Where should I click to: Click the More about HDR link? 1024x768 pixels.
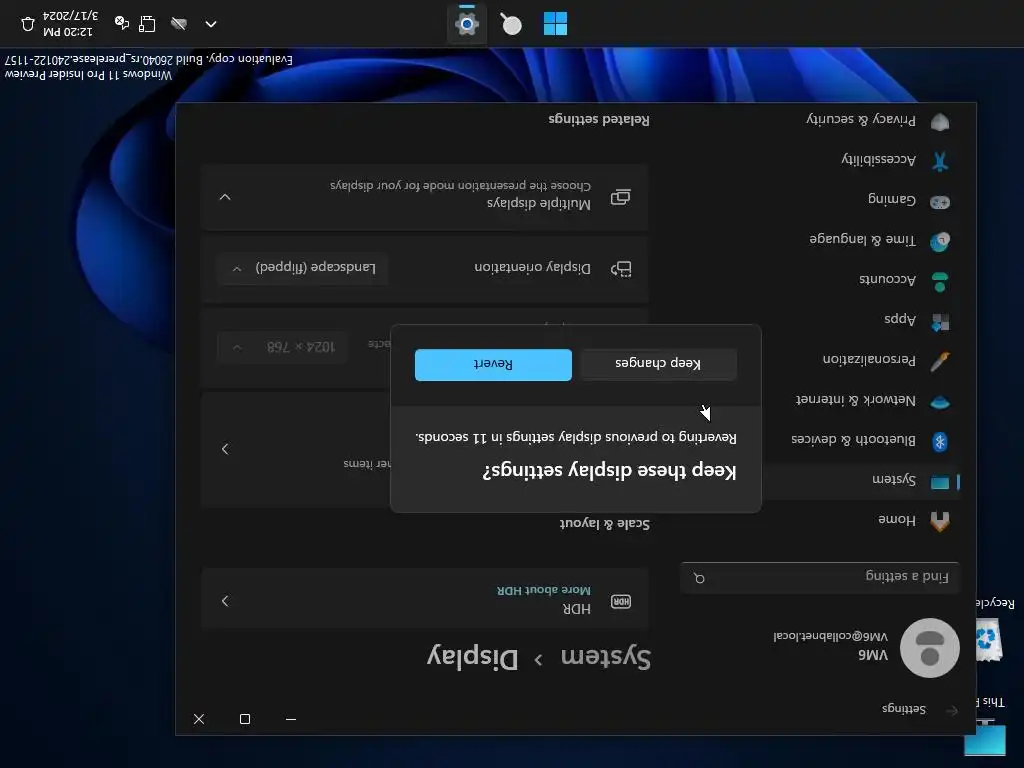(543, 590)
